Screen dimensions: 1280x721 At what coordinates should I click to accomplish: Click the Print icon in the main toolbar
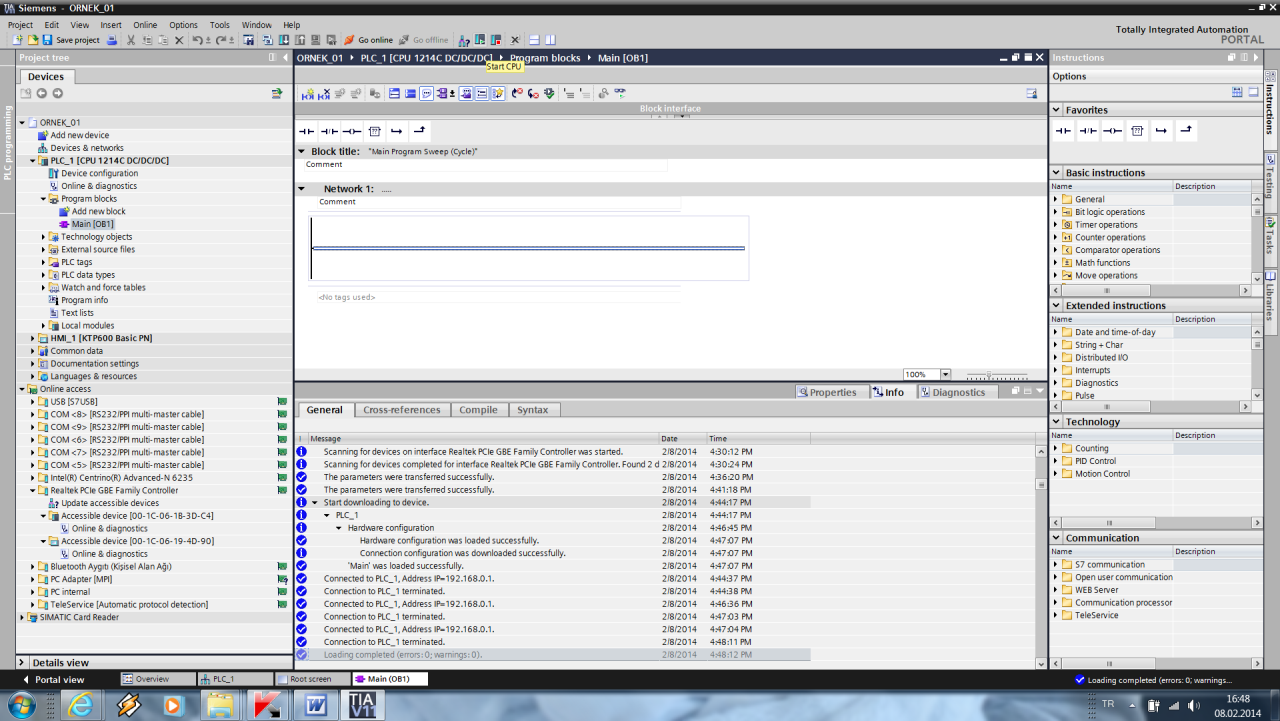(x=112, y=40)
